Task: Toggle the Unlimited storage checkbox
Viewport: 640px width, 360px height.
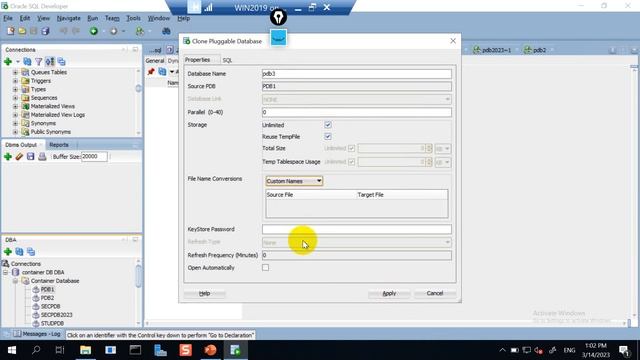Action: tap(328, 125)
